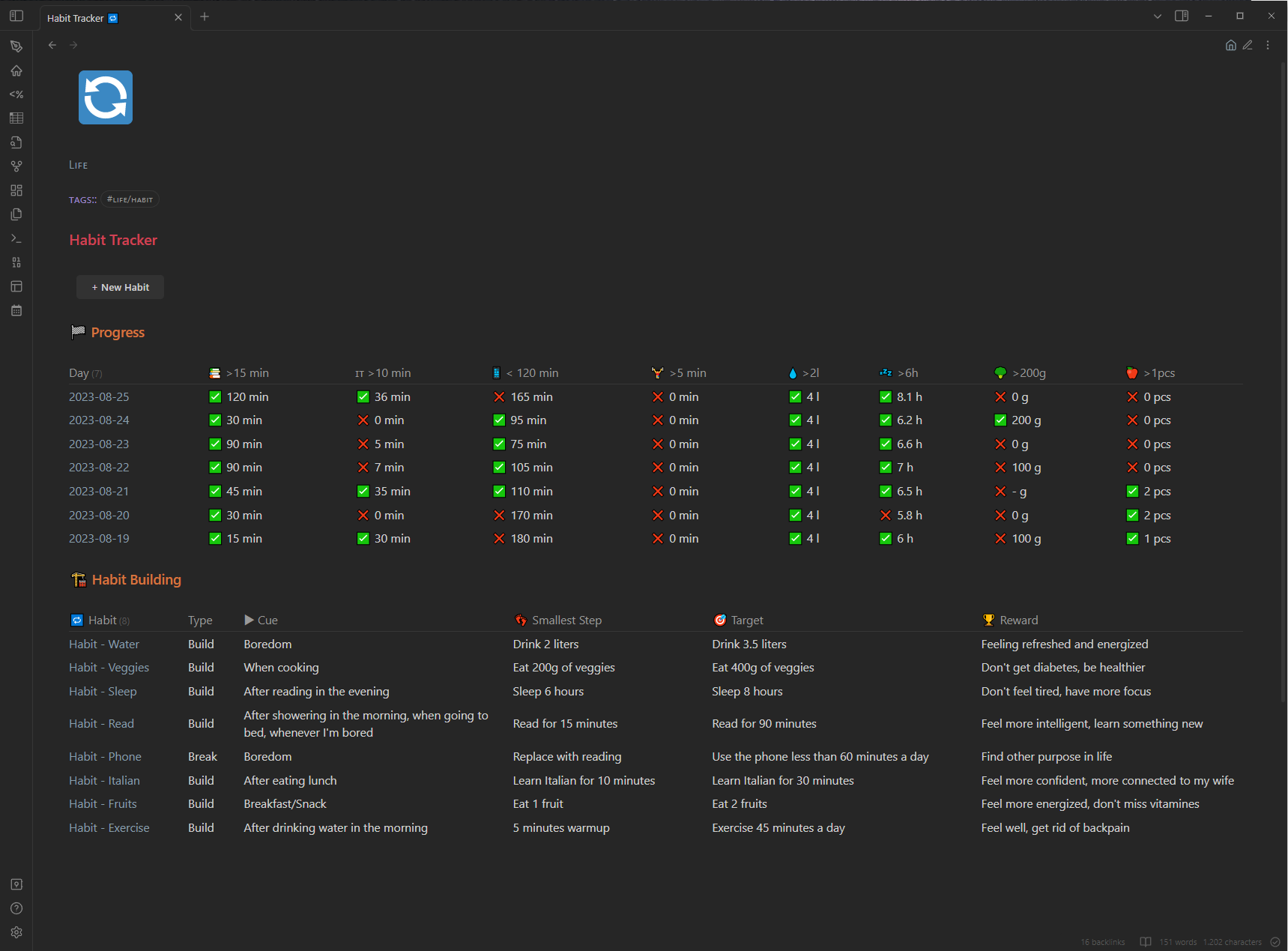Switch to edit mode with the pencil icon
1288x951 pixels.
click(1248, 45)
